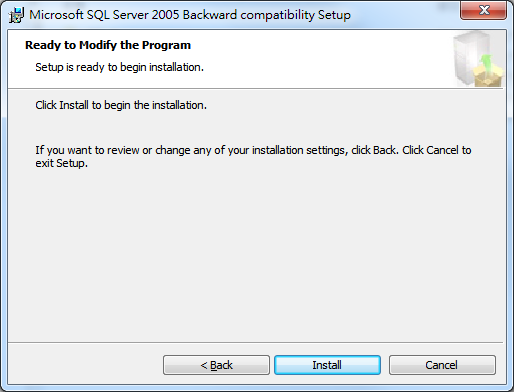Image resolution: width=514 pixels, height=392 pixels.
Task: Open the installer icon menu in title bar
Action: (x=16, y=15)
